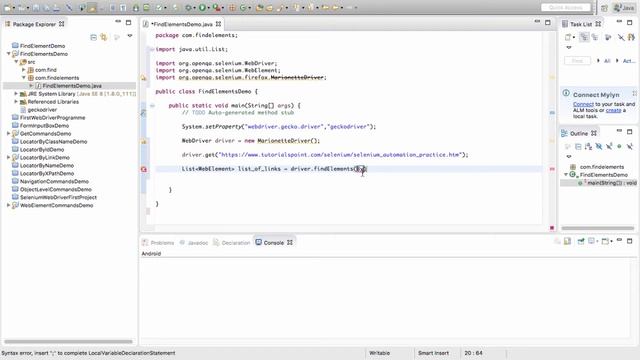This screenshot has height=360, width=640.
Task: Expand Referenced Libraries node
Action: click(16, 102)
